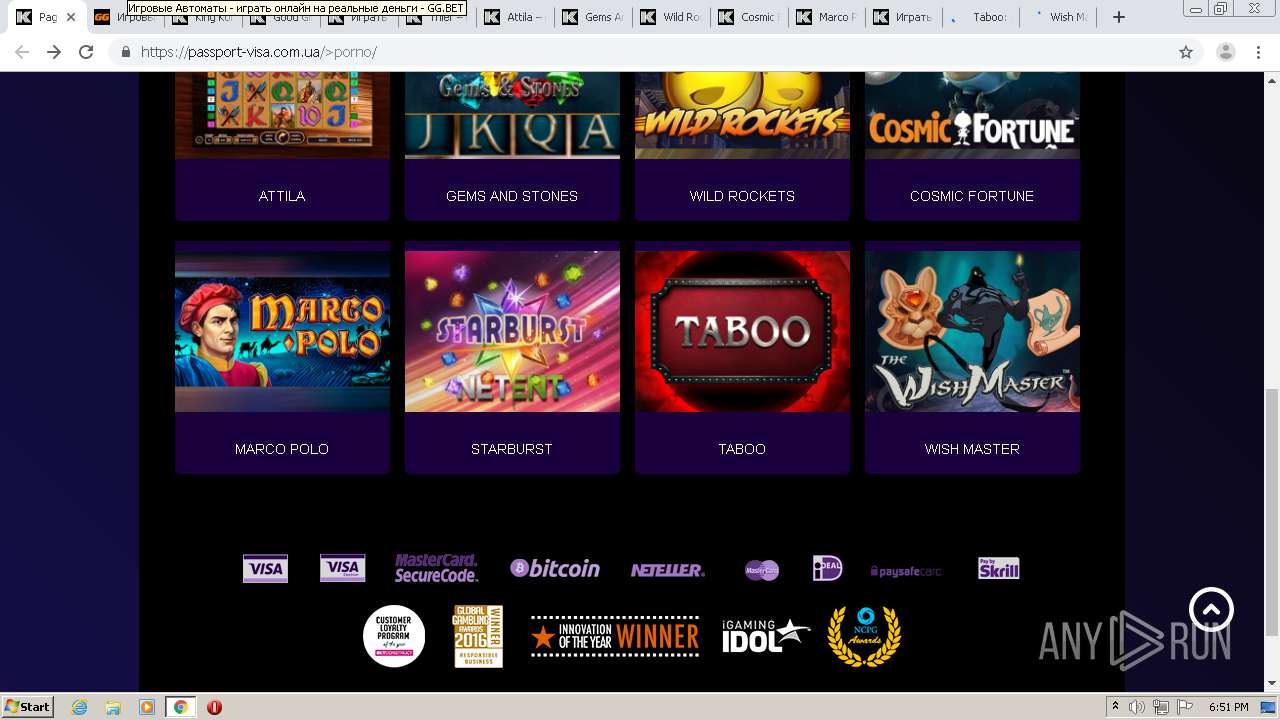Click the GEMS AND STONES title

pyautogui.click(x=512, y=196)
